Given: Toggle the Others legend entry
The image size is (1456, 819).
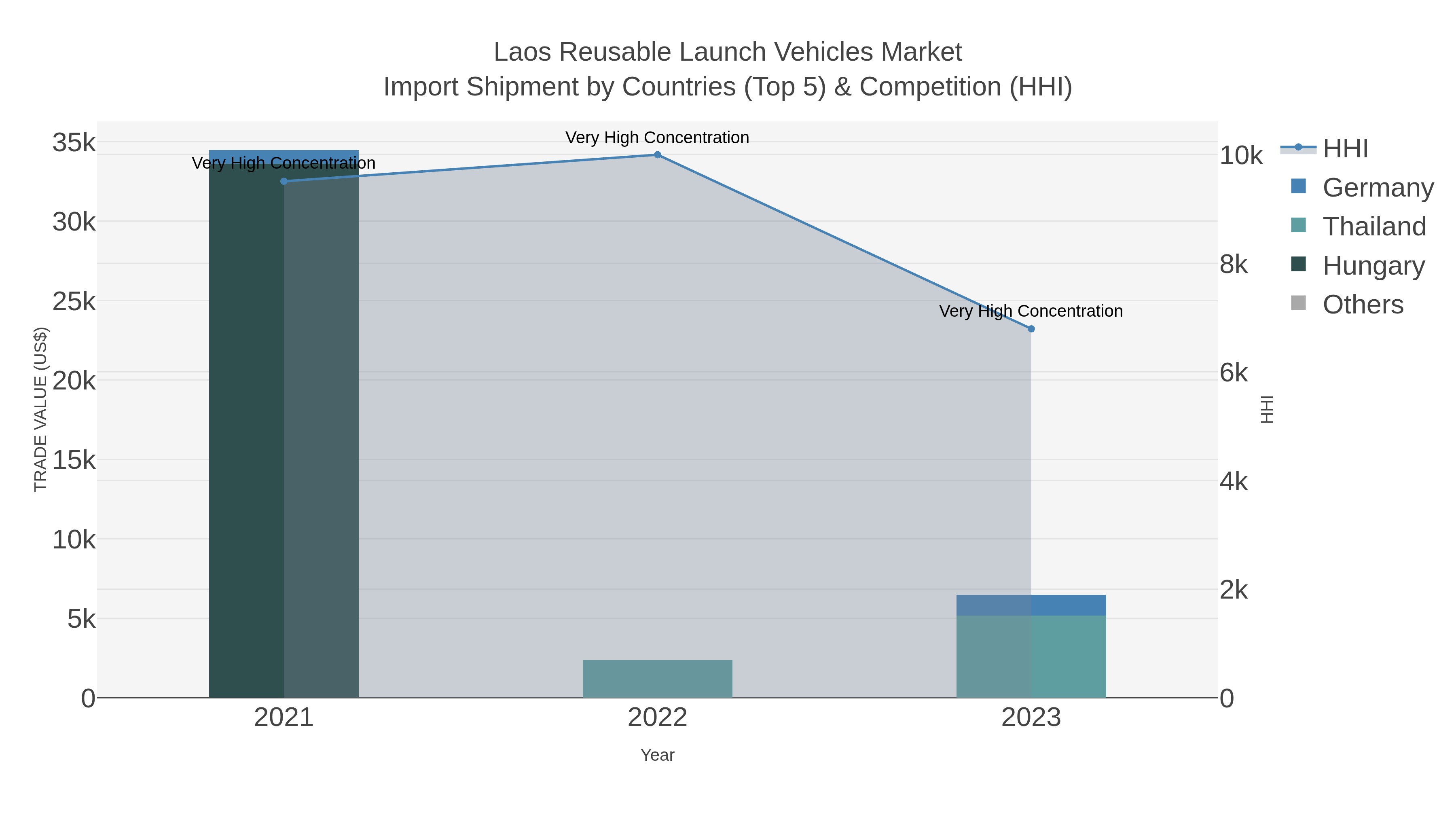Looking at the screenshot, I should (x=1347, y=304).
